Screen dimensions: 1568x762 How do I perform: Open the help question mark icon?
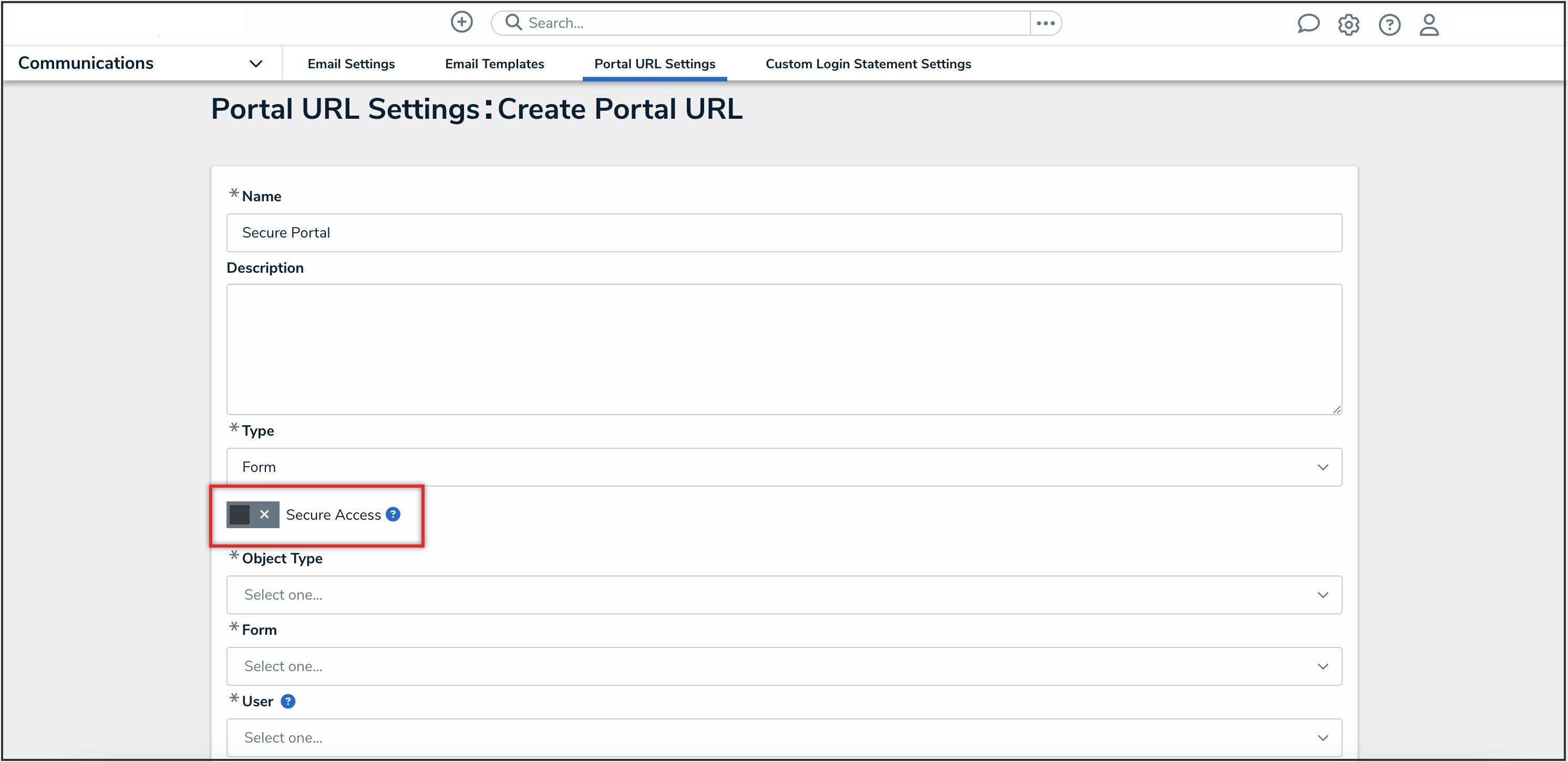coord(1389,25)
